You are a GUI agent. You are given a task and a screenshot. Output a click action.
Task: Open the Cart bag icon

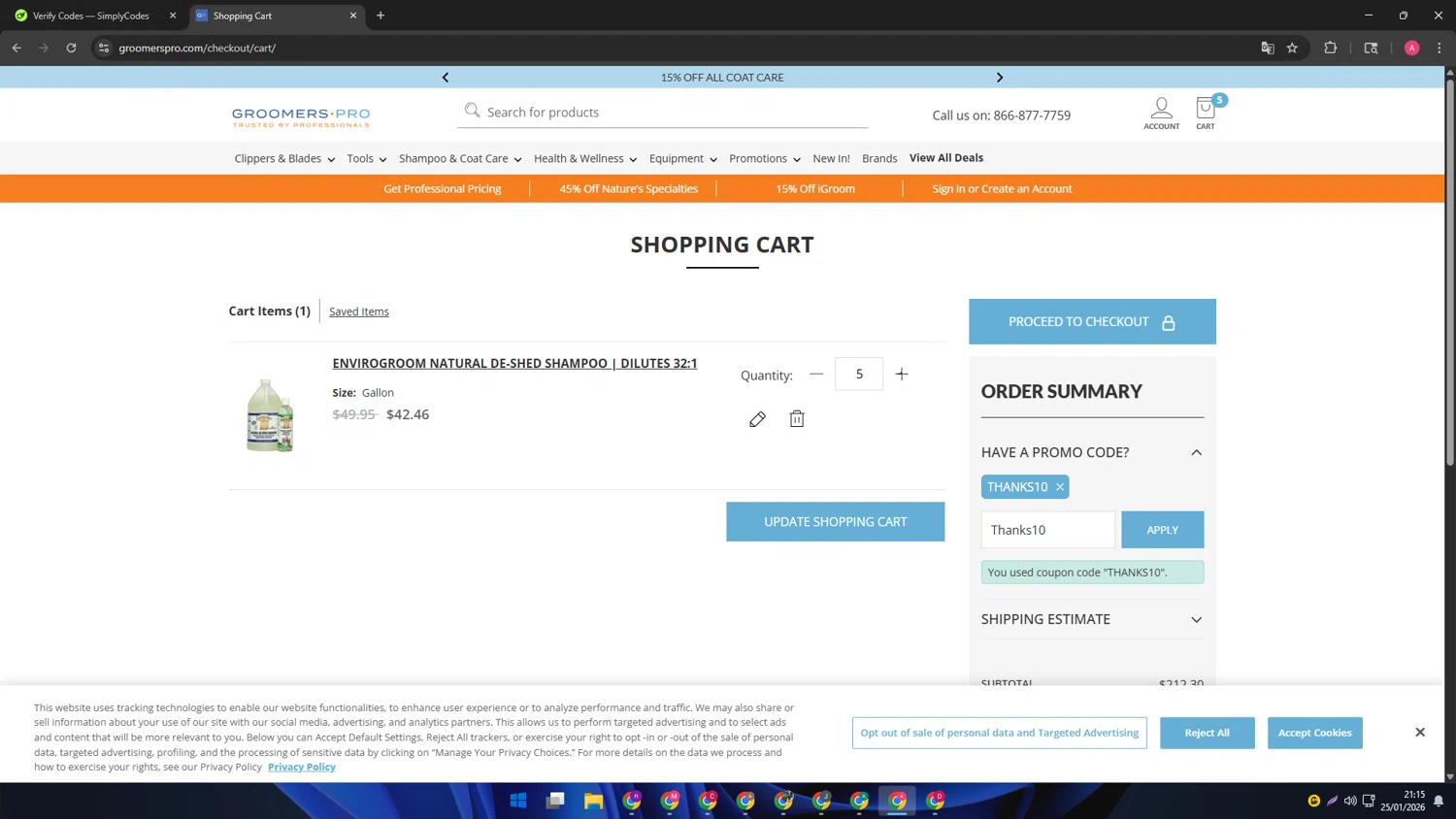pyautogui.click(x=1206, y=113)
